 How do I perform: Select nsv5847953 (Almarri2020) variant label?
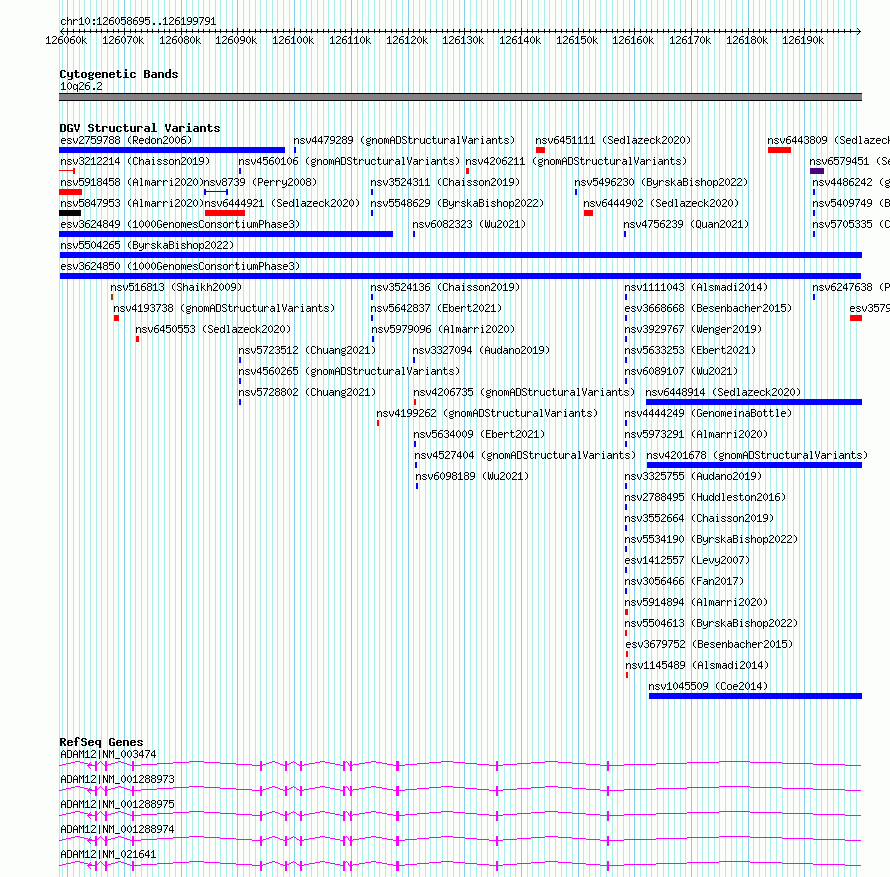click(132, 203)
